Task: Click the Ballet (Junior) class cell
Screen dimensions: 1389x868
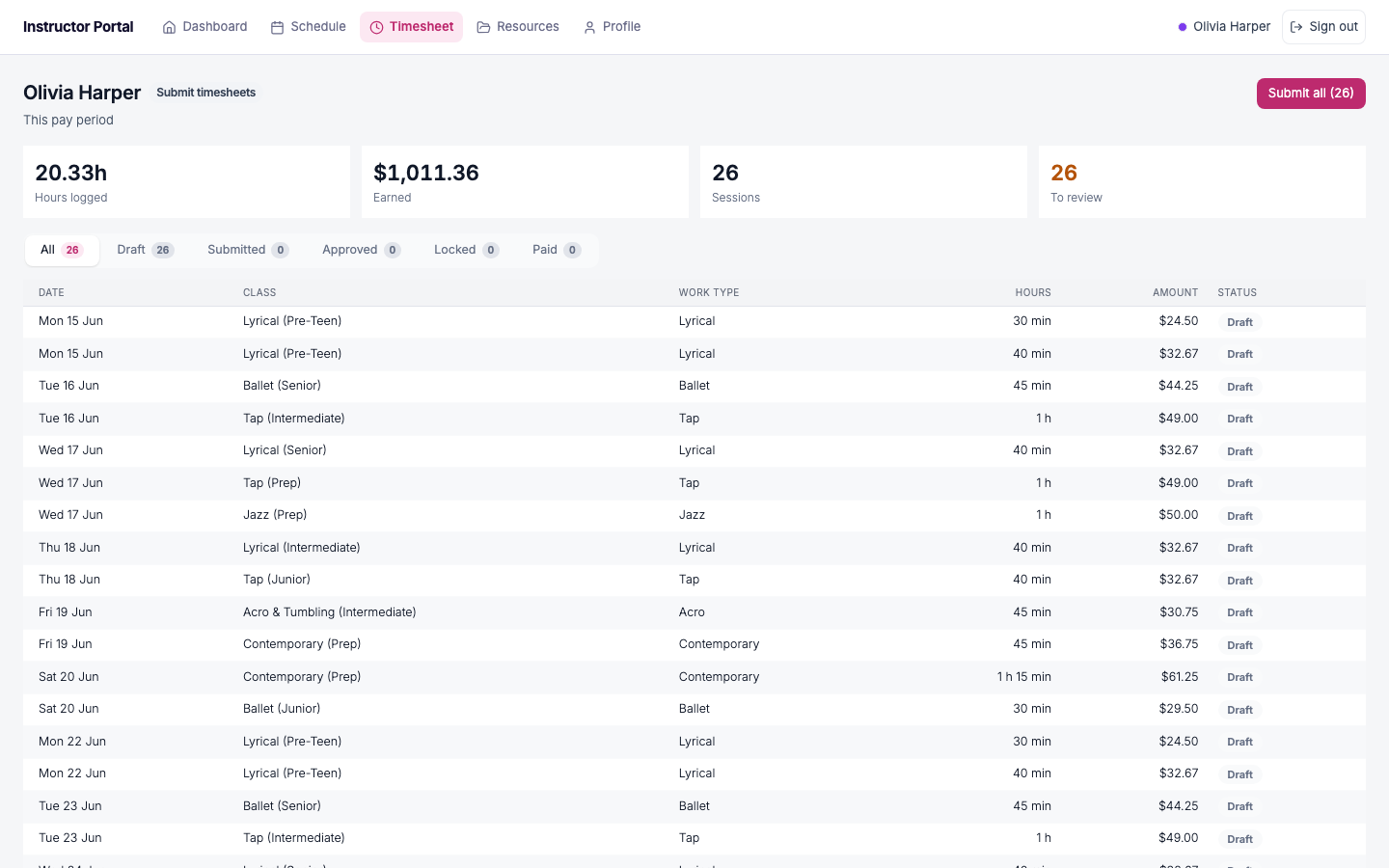Action: (x=282, y=709)
